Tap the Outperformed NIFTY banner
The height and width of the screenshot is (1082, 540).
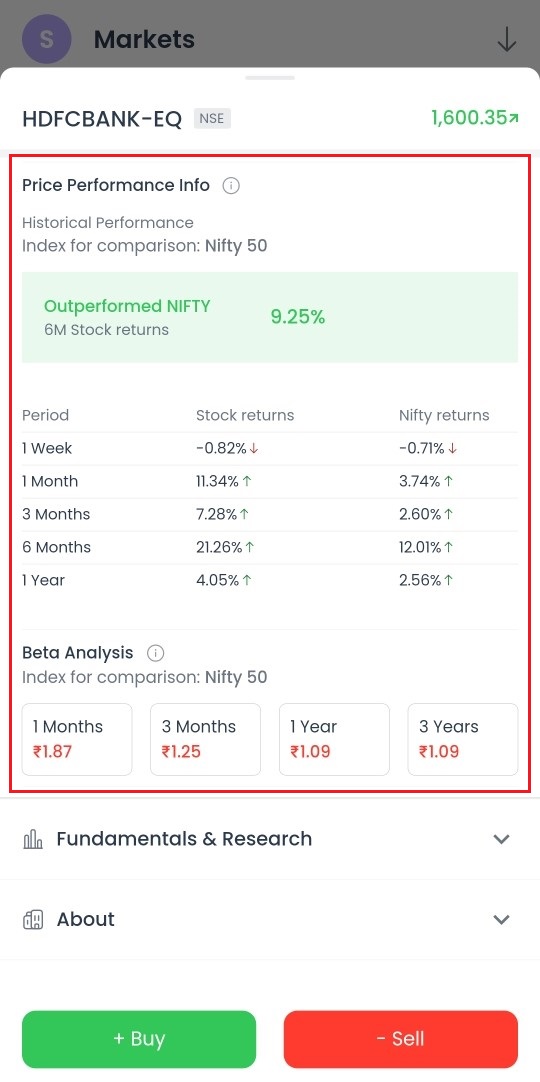pos(270,317)
